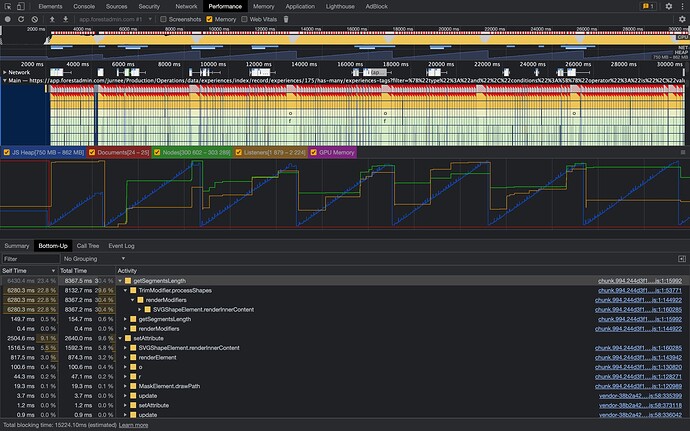
Task: Collapse the Main thread track
Action: (x=5, y=81)
